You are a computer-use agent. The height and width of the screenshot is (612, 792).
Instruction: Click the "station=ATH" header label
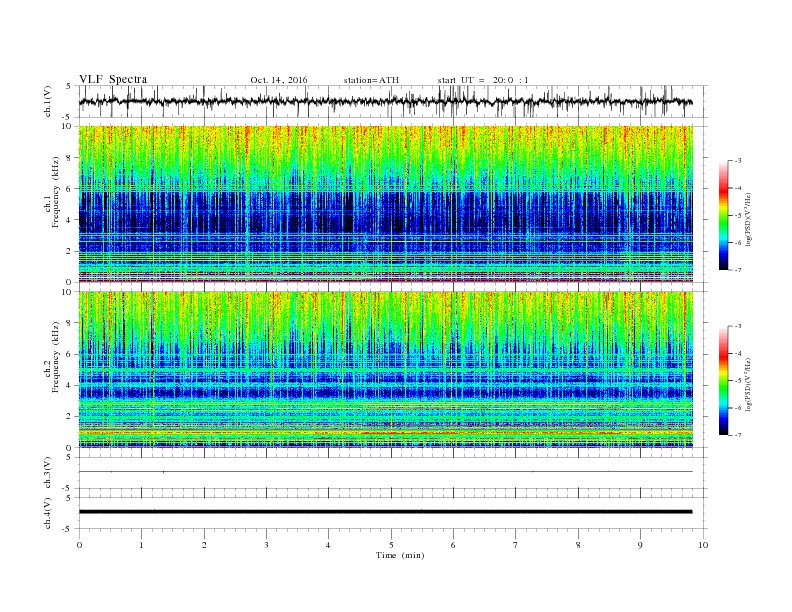pos(371,80)
